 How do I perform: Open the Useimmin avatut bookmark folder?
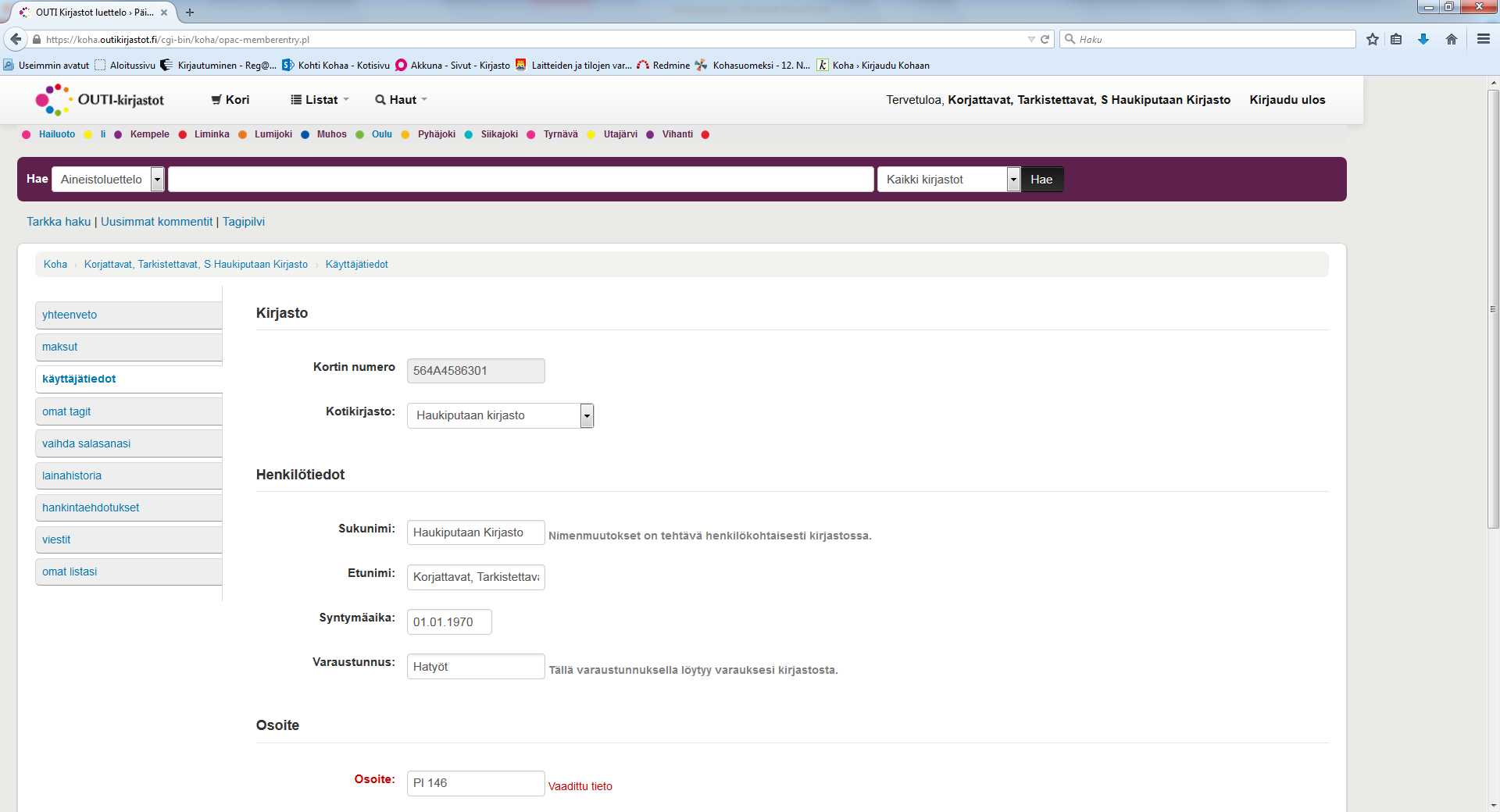pyautogui.click(x=47, y=66)
